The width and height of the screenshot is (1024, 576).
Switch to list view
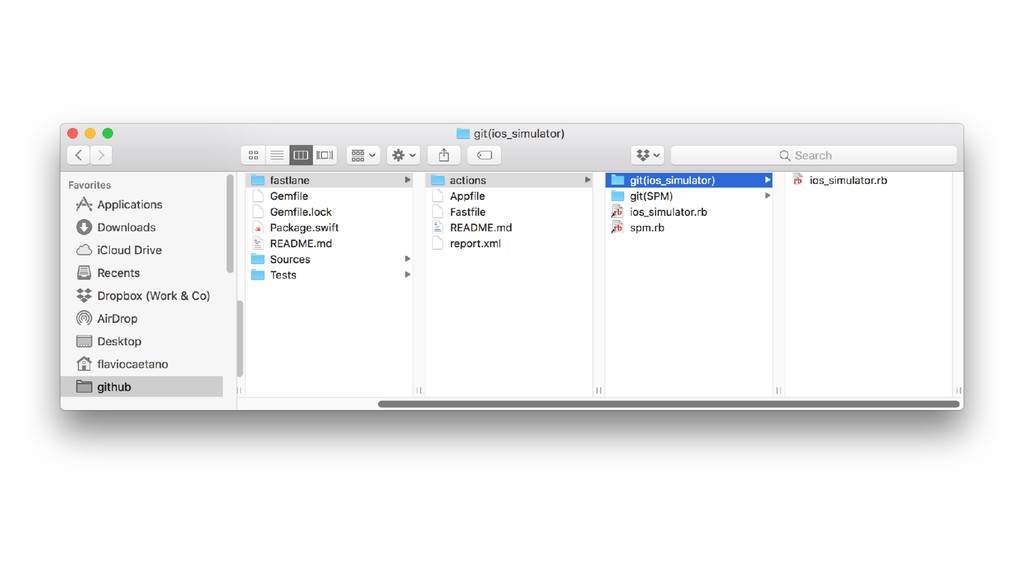click(277, 155)
